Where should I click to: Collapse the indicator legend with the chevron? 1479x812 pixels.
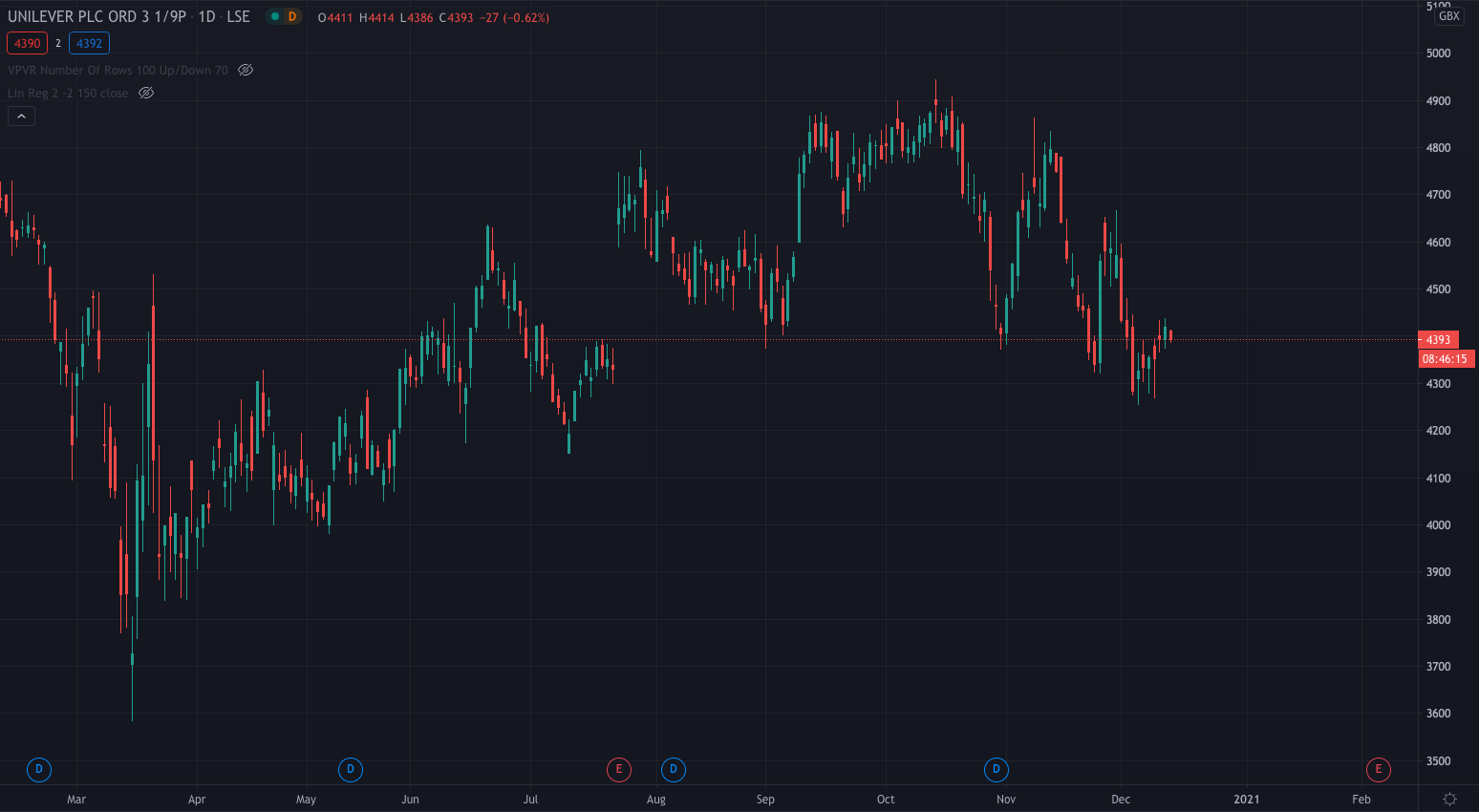[x=21, y=117]
